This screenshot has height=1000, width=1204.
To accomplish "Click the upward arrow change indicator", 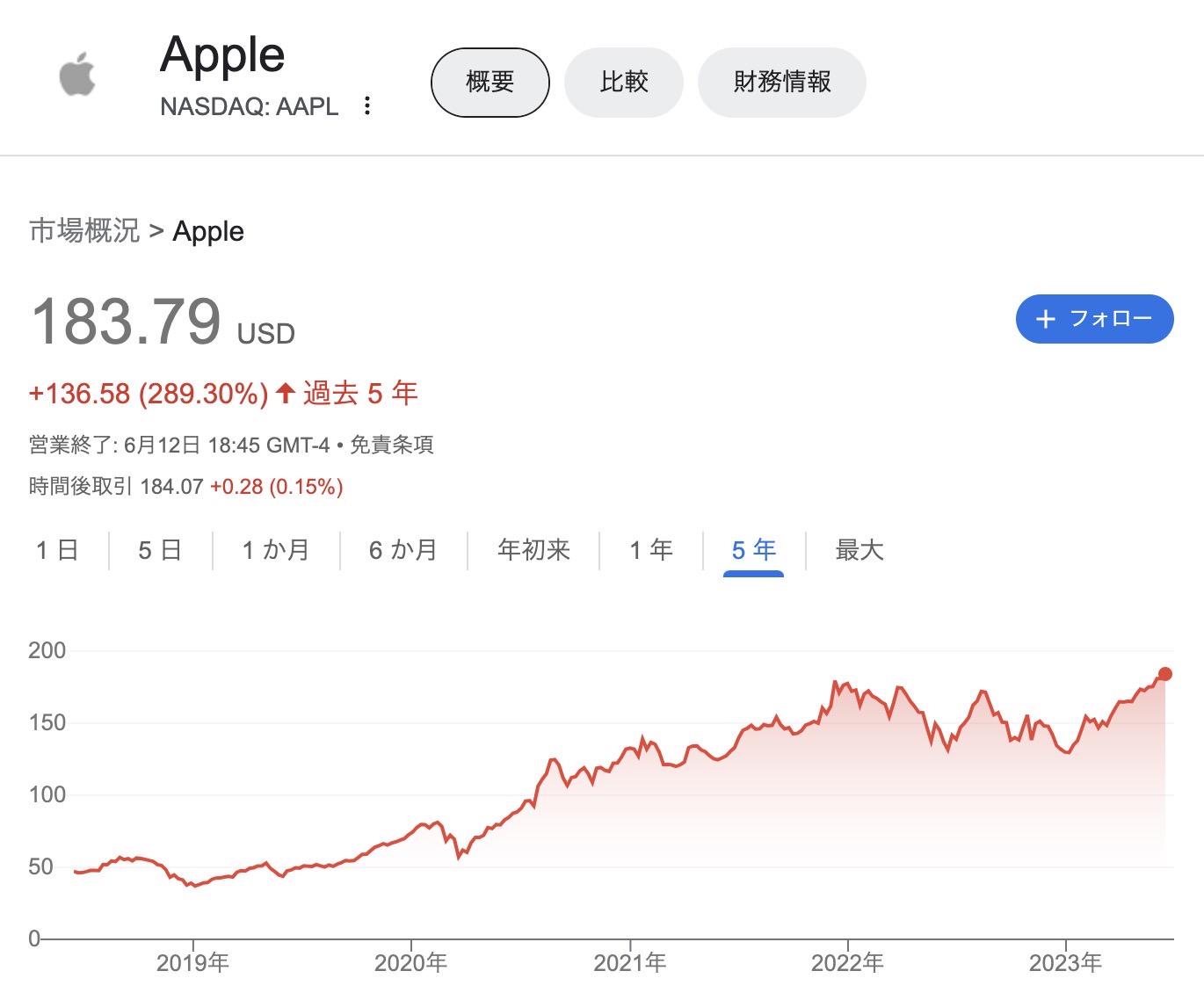I will pos(285,393).
